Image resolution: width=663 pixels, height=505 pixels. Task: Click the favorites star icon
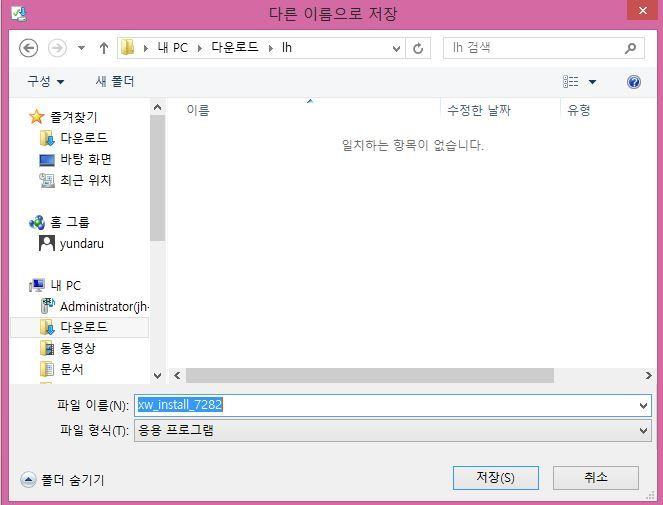click(x=37, y=116)
